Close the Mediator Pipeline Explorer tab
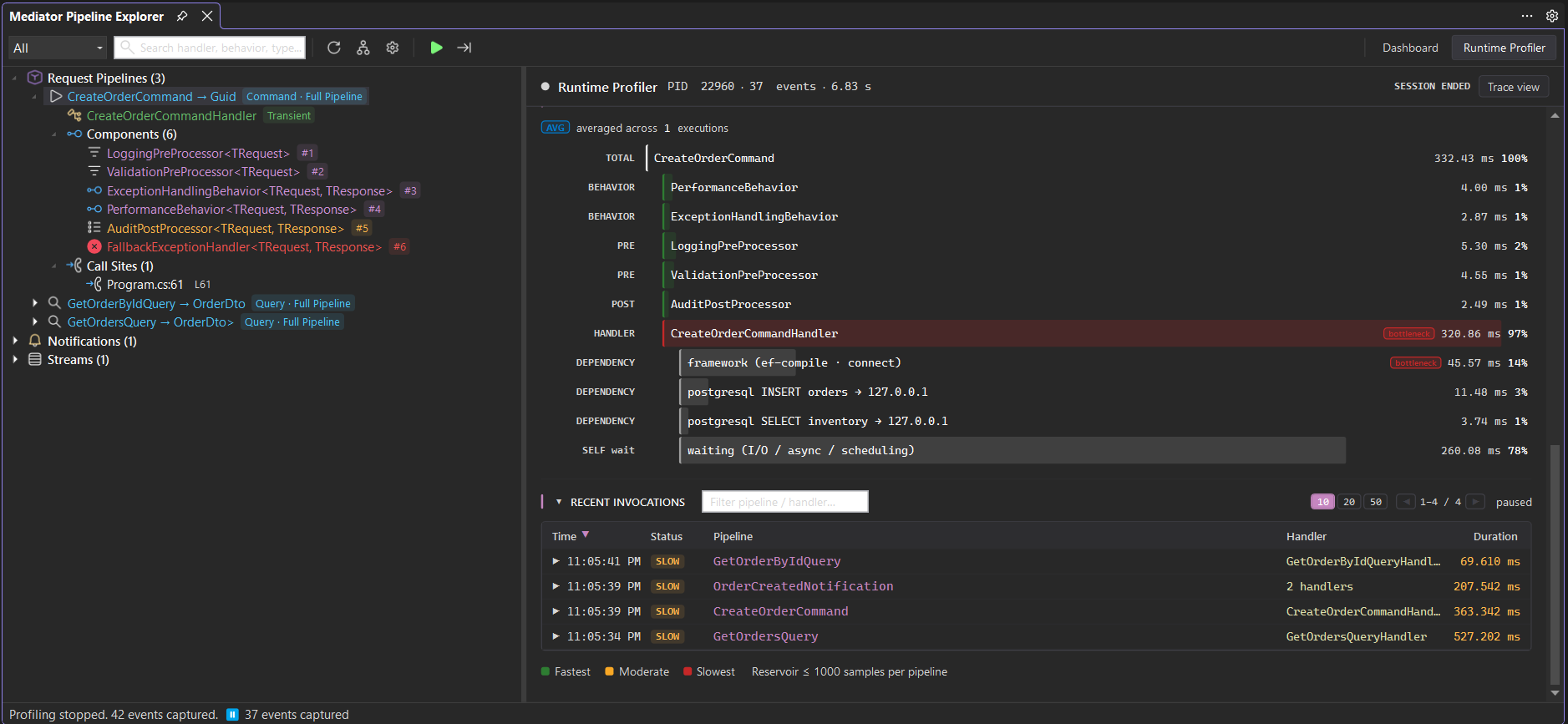Viewport: 1568px width, 724px height. point(207,16)
